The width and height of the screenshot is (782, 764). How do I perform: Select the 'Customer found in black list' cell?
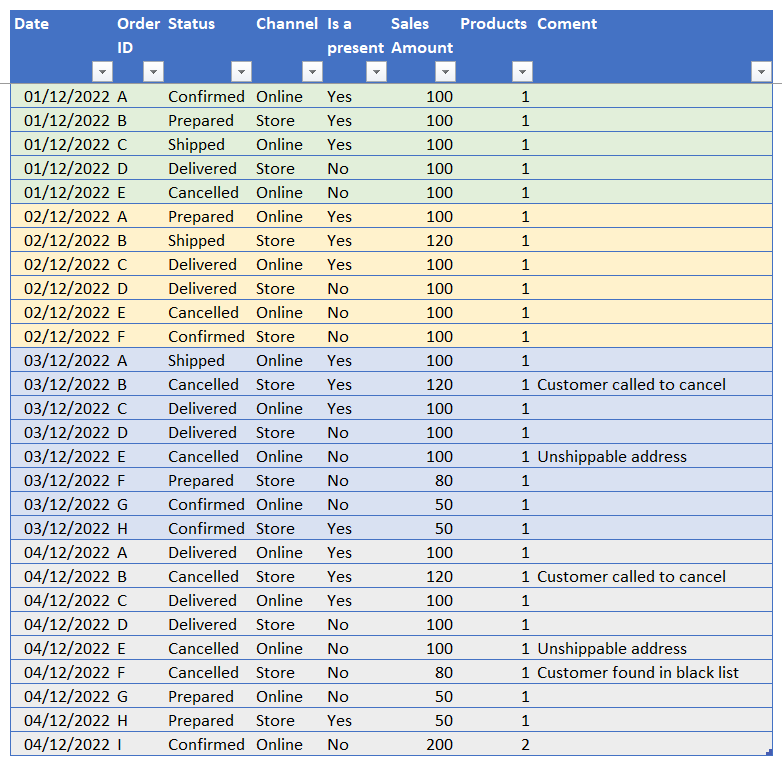click(638, 673)
